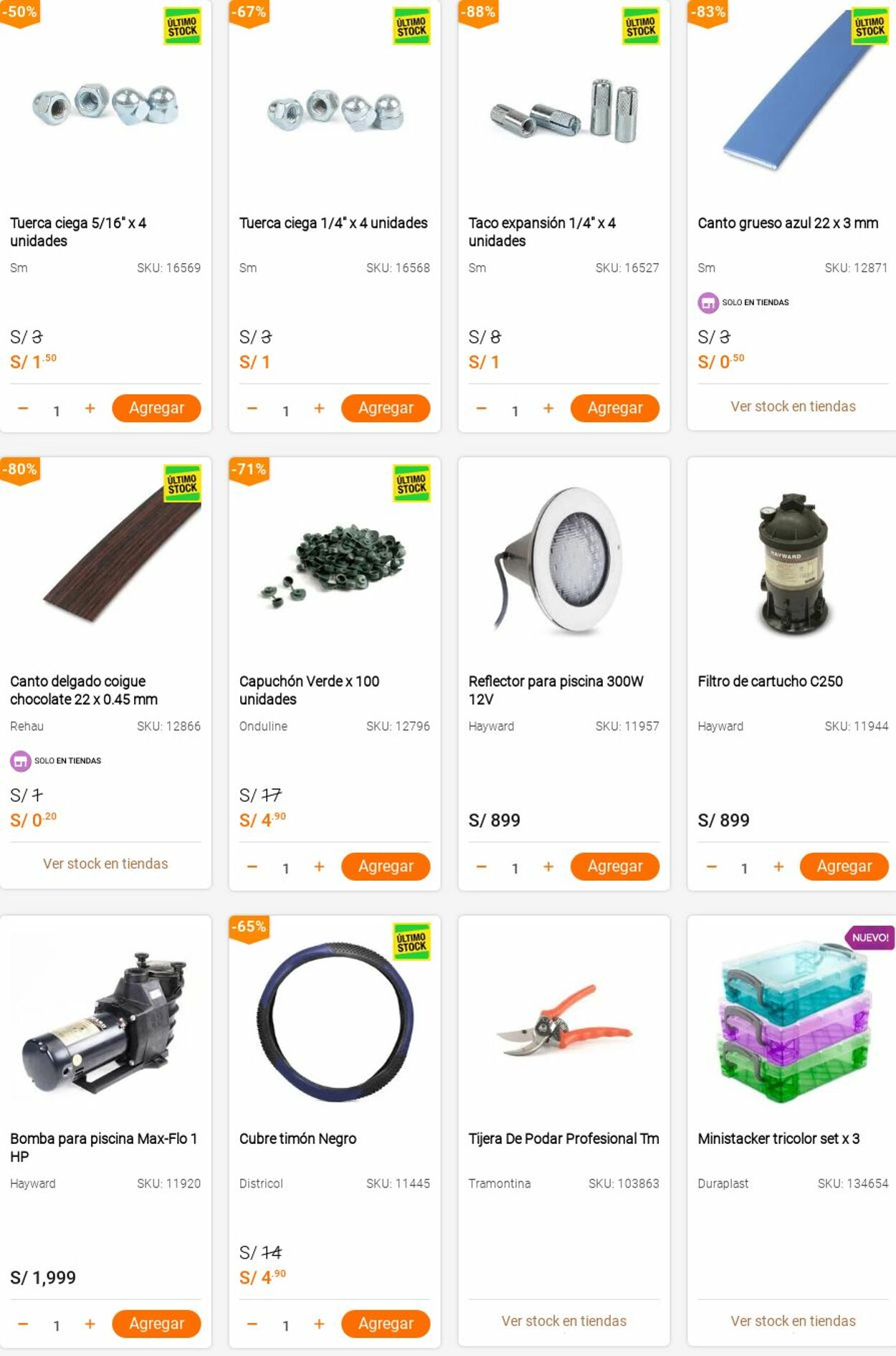Open Tijera De Podar product thumbnail

click(564, 1021)
